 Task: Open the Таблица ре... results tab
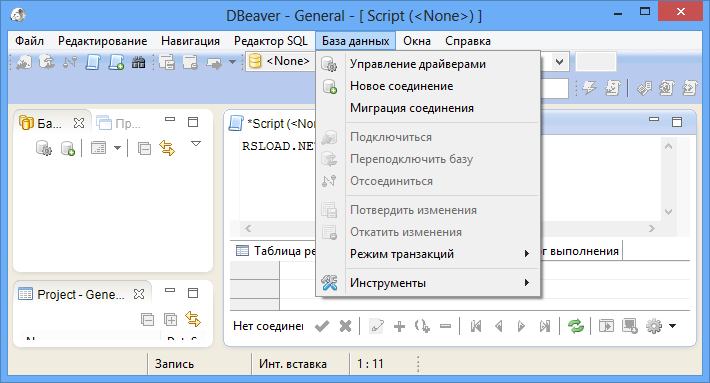(275, 250)
